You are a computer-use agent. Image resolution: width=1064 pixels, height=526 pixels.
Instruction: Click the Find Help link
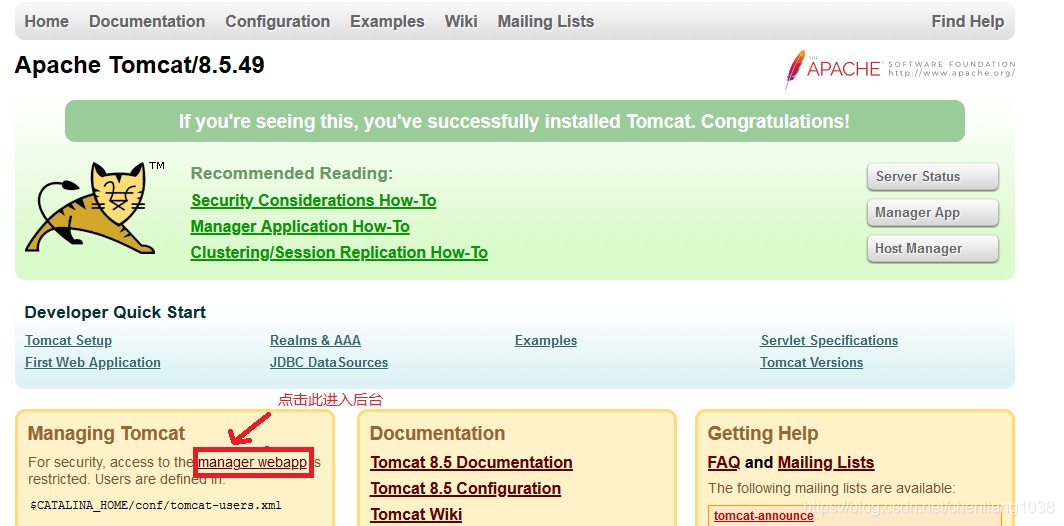click(x=968, y=22)
